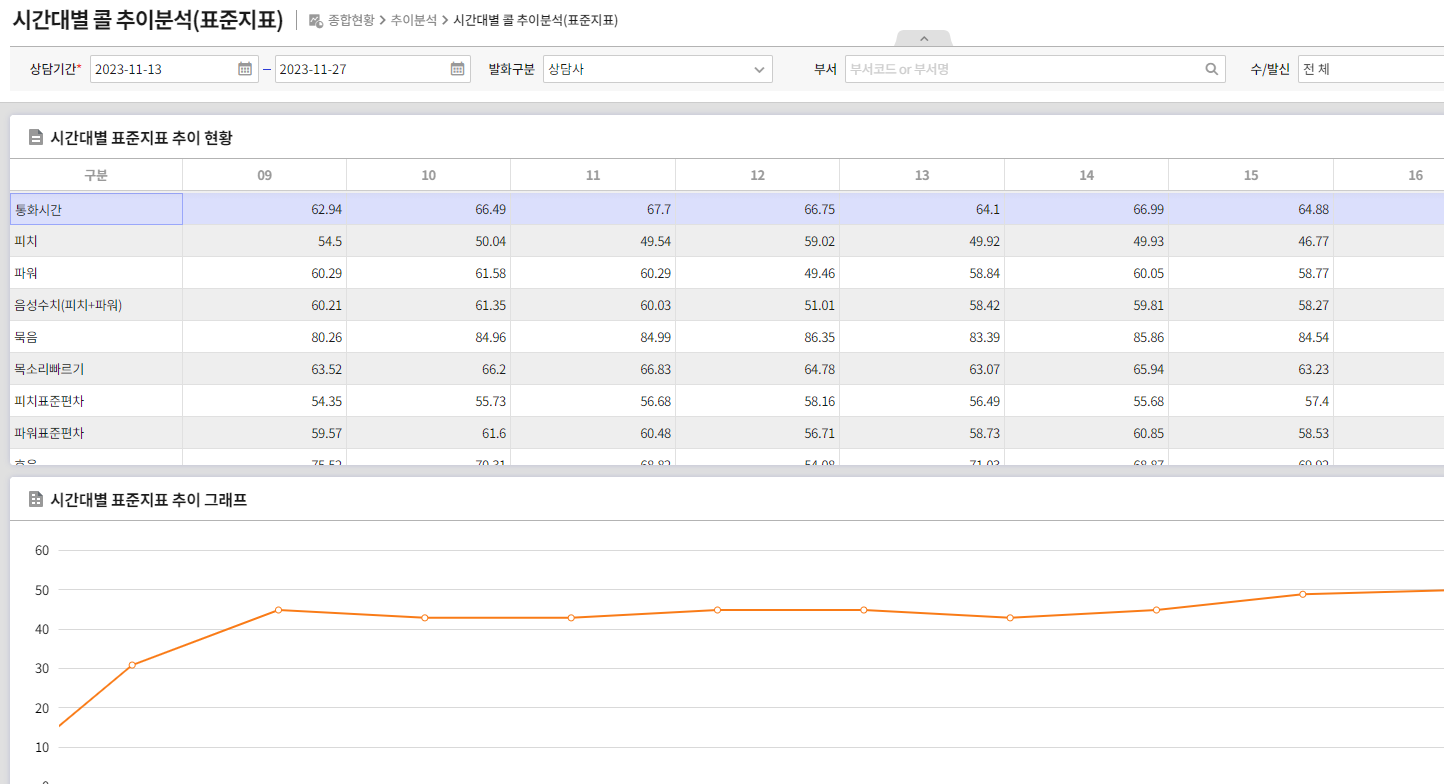Viewport: 1444px width, 784px height.
Task: Click cell 64.88 in 통화시간 row
Action: pos(1251,209)
